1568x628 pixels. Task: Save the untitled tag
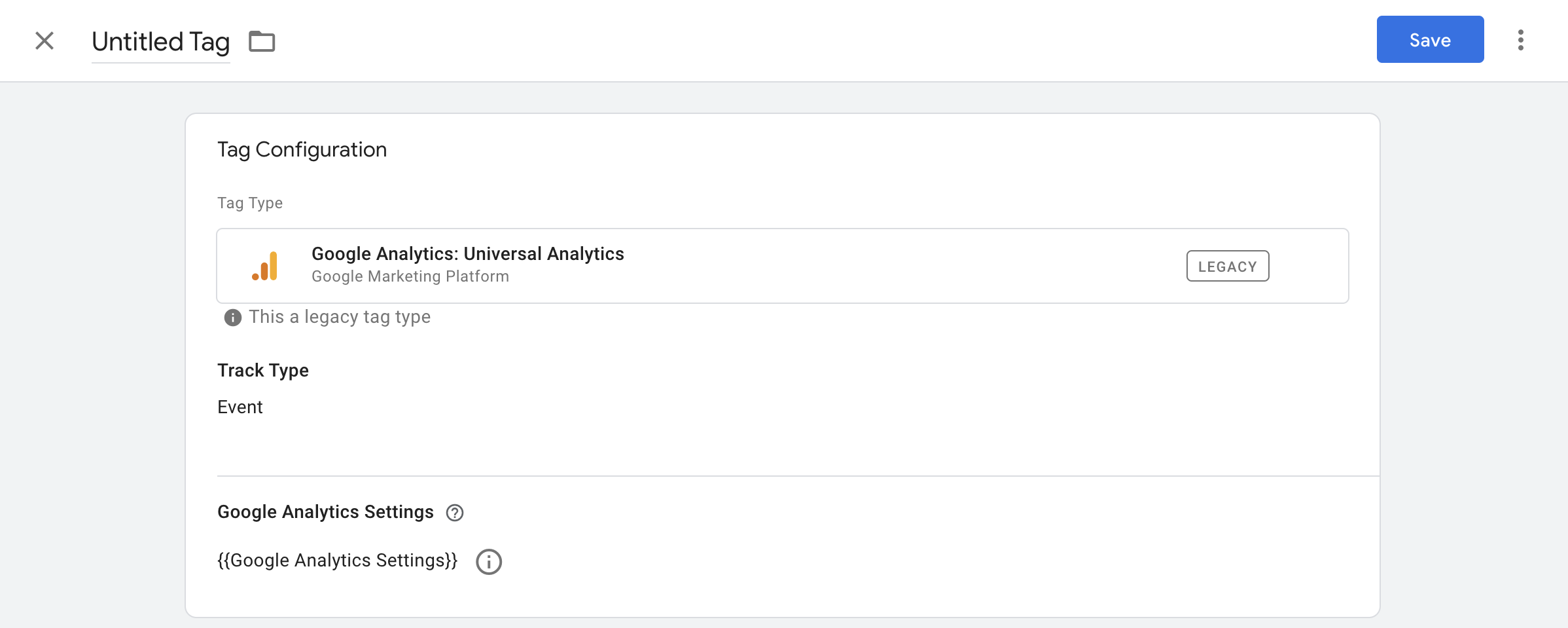(x=1429, y=40)
